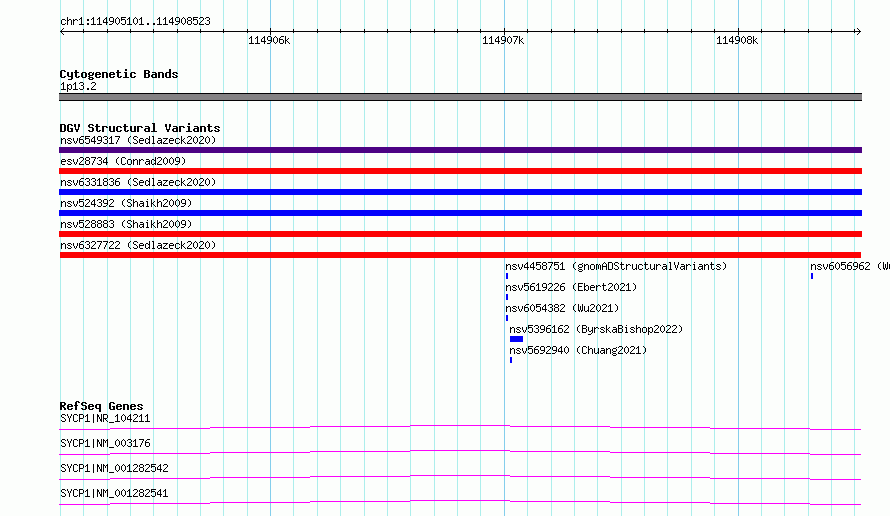Click the RefSeq Genes track title
Image resolution: width=890 pixels, height=516 pixels.
coord(101,406)
